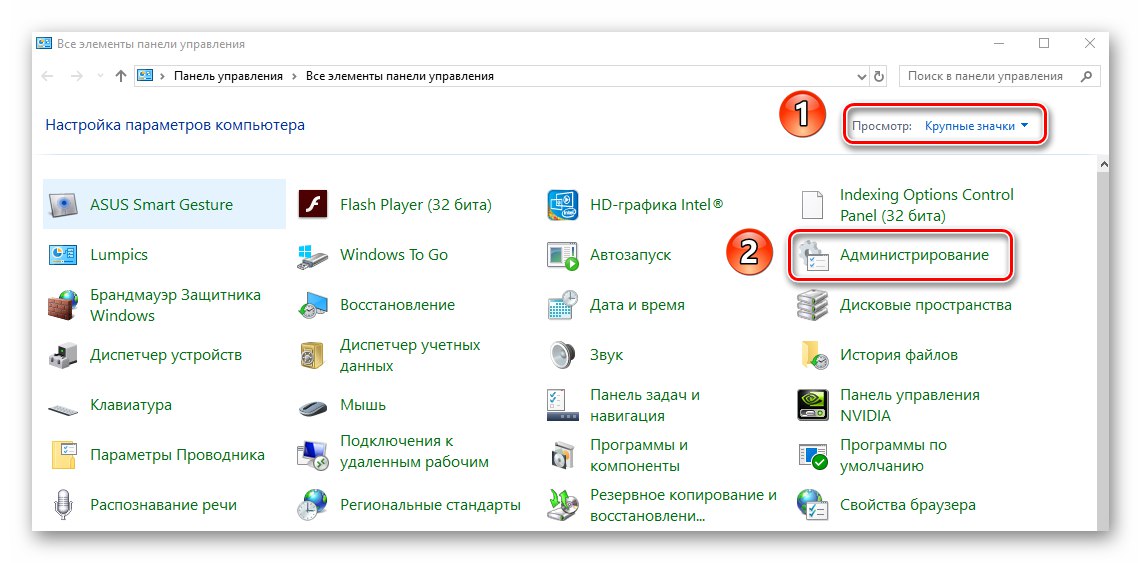Go to the Панель управления breadcrumb
1141x563 pixels.
tap(228, 76)
